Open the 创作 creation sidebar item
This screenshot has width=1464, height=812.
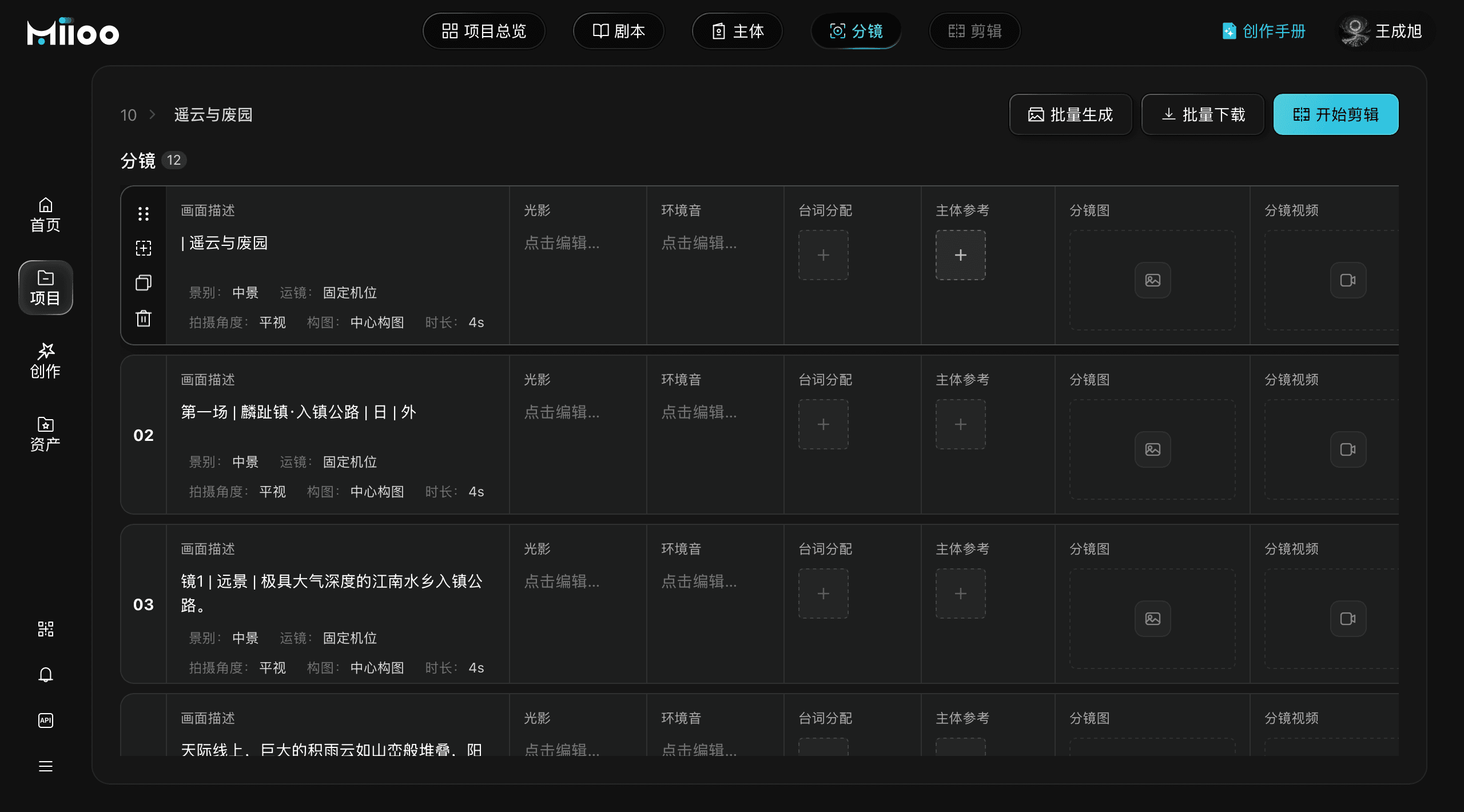coord(46,361)
